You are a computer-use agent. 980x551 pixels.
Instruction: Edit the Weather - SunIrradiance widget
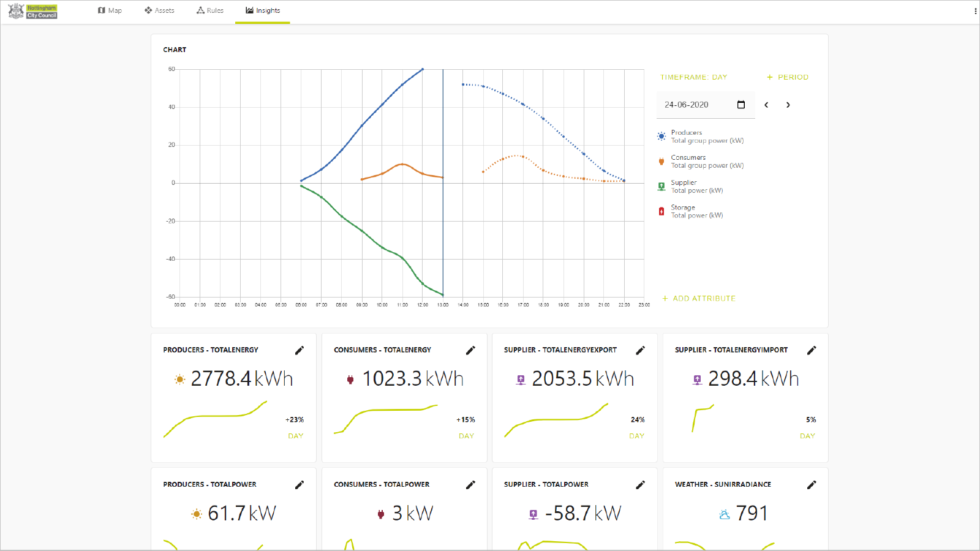point(812,485)
